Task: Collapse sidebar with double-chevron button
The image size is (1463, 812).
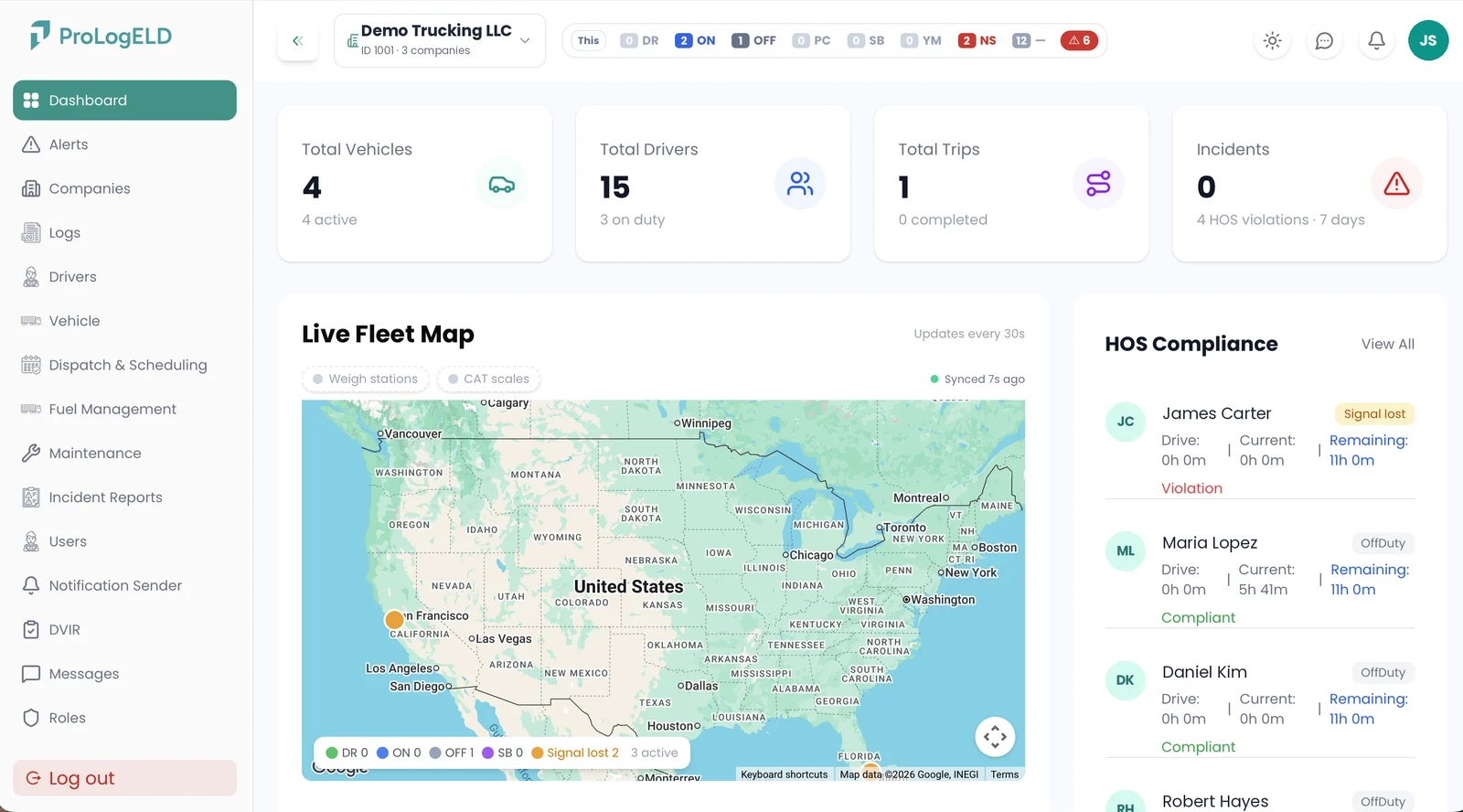Action: 297,41
